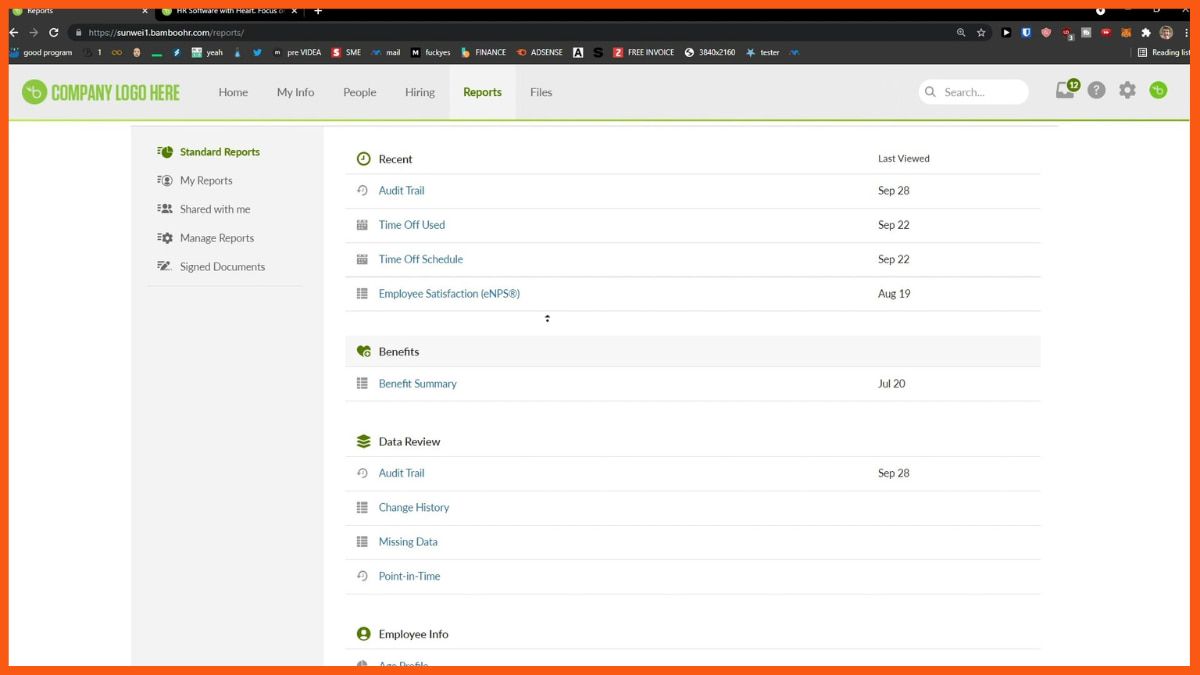Image resolution: width=1200 pixels, height=675 pixels.
Task: Open the Time Off Schedule report
Action: (x=421, y=259)
